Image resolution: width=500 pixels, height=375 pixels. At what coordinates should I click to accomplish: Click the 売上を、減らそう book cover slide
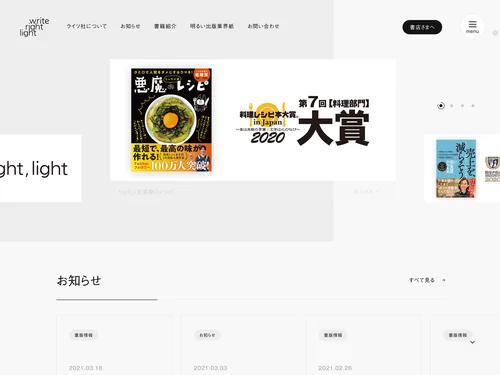click(456, 169)
